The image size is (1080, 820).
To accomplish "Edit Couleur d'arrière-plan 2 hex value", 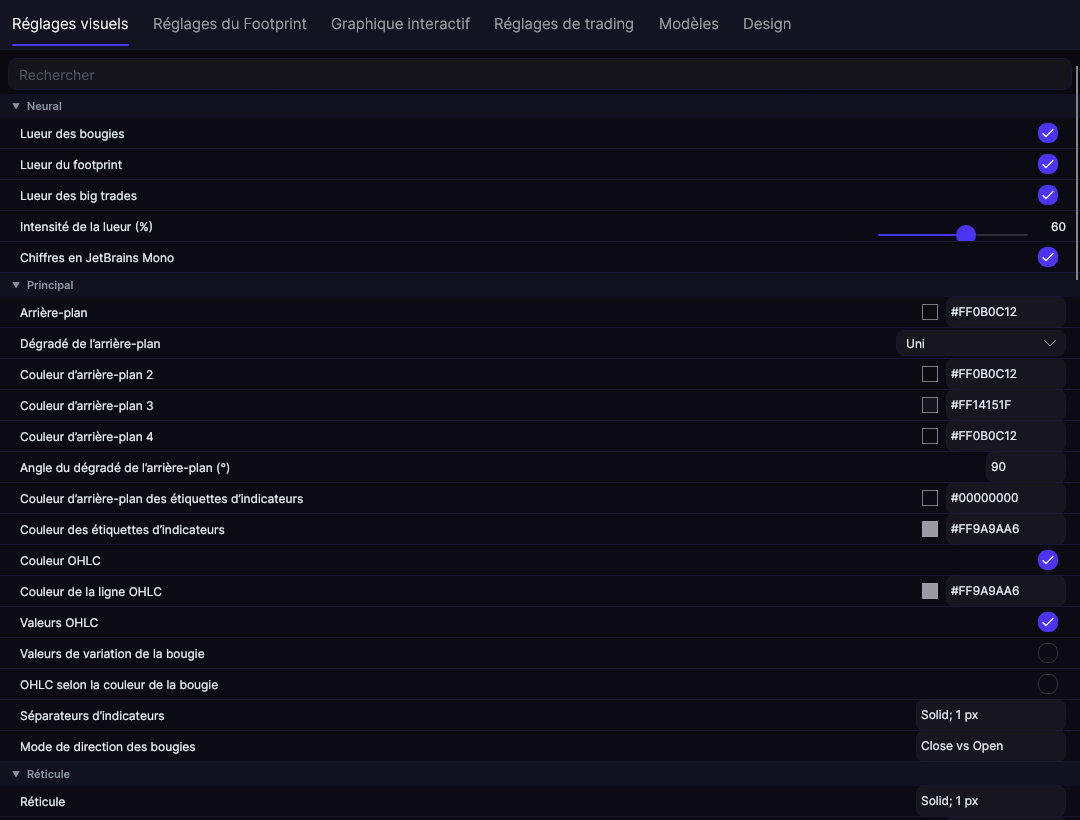I will (x=1005, y=374).
